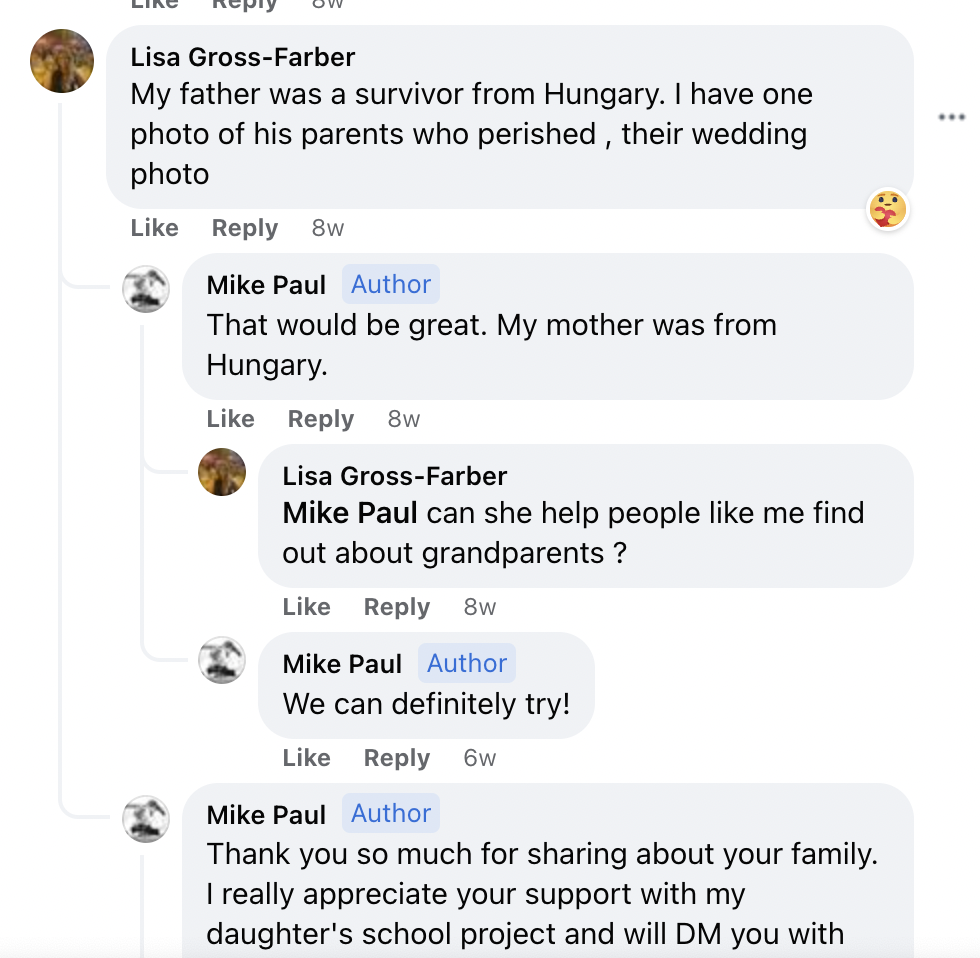
Task: Like Lisa's reply asking about grandparents
Action: pos(306,607)
